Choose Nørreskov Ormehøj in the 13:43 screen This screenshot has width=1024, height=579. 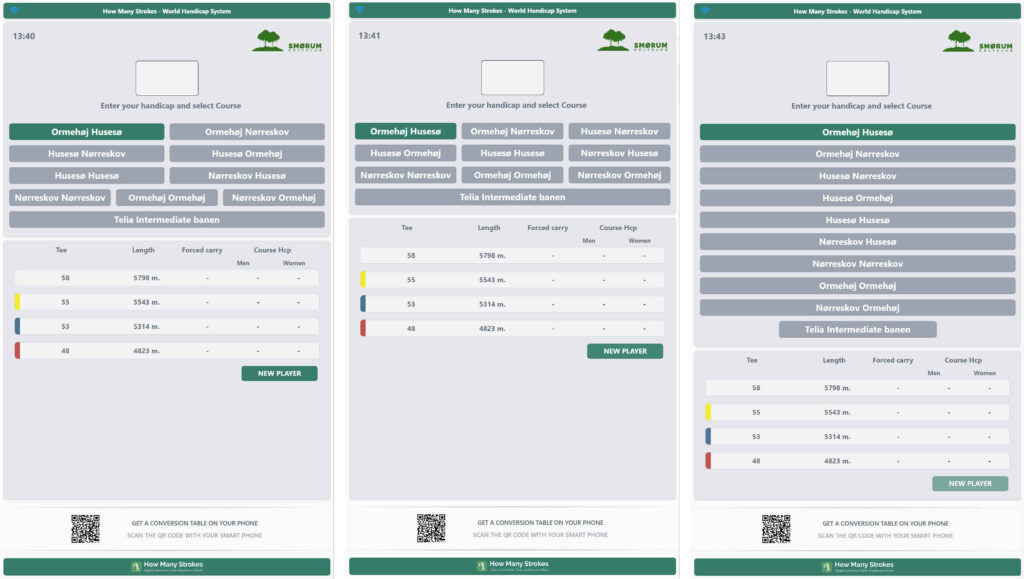tap(857, 307)
